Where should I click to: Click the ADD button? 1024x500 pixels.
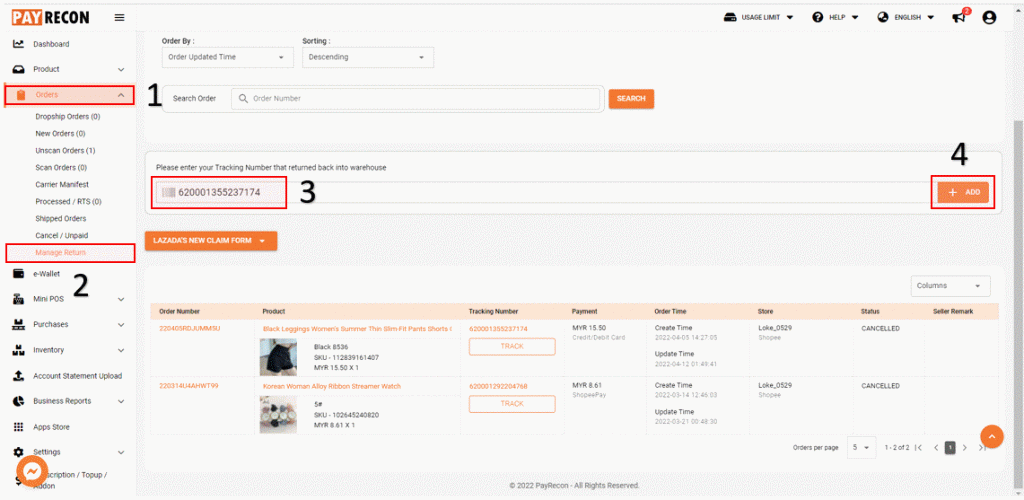tap(963, 193)
